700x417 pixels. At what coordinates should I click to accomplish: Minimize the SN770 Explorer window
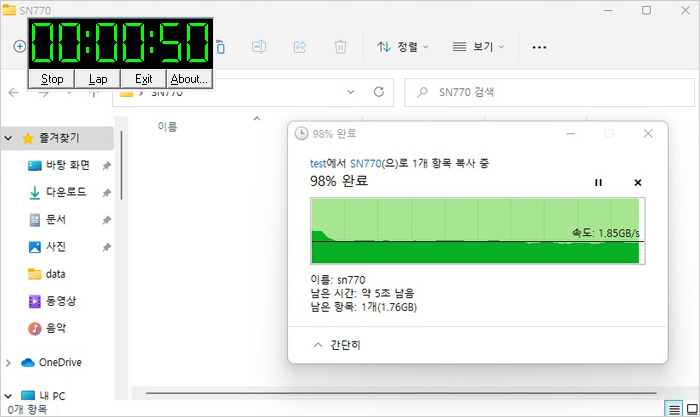608,10
